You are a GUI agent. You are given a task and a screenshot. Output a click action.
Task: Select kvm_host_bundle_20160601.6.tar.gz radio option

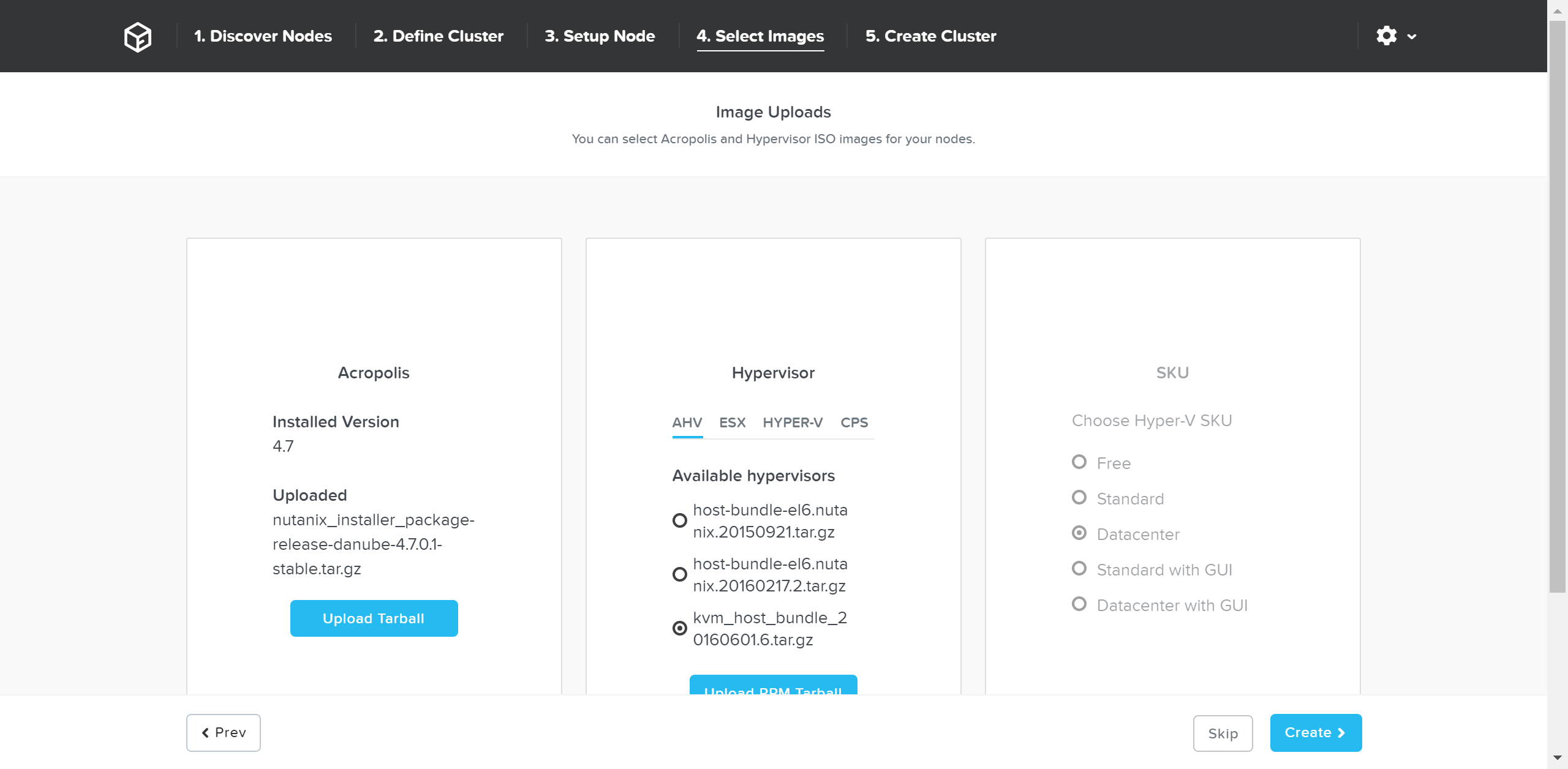coord(679,628)
